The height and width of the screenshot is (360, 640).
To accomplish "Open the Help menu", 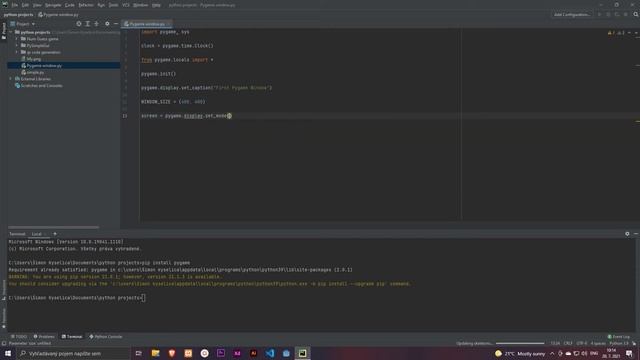I will (x=156, y=5).
